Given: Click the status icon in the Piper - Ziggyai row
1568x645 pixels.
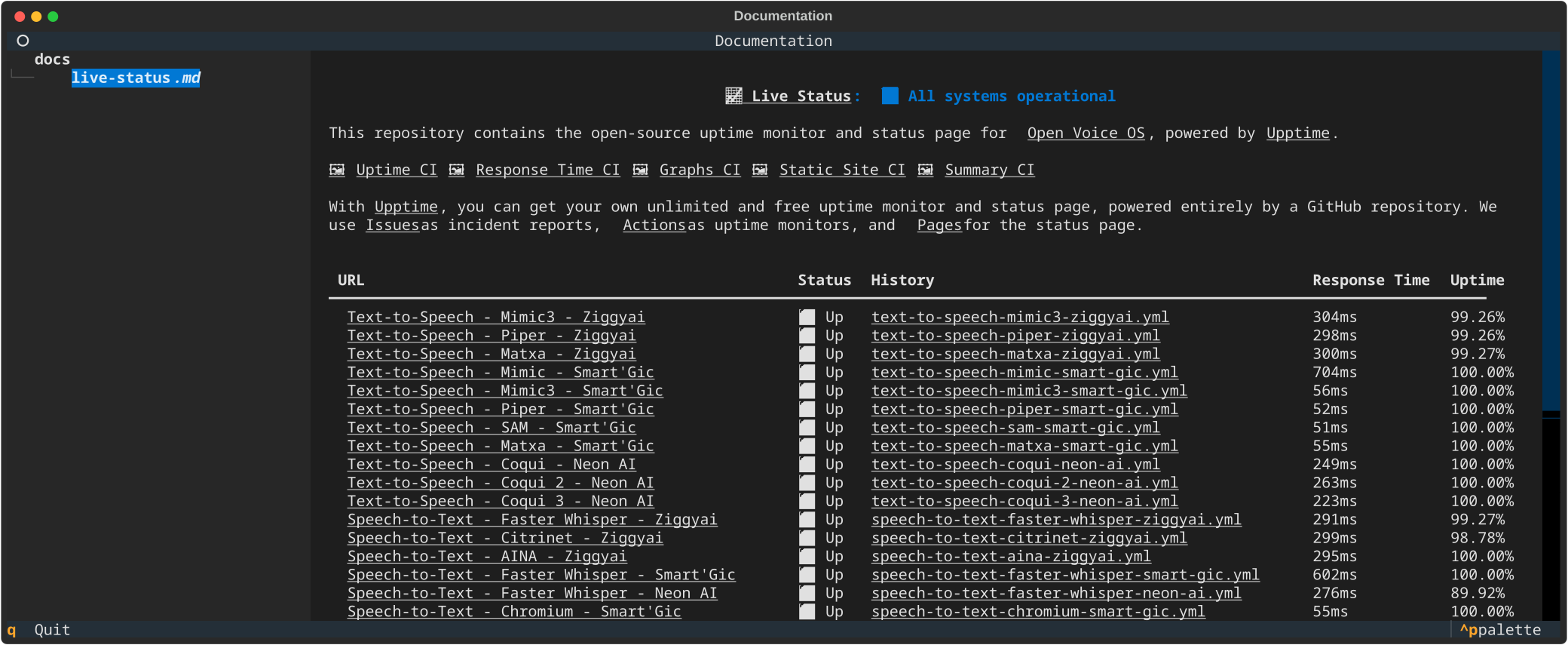Looking at the screenshot, I should [x=807, y=336].
